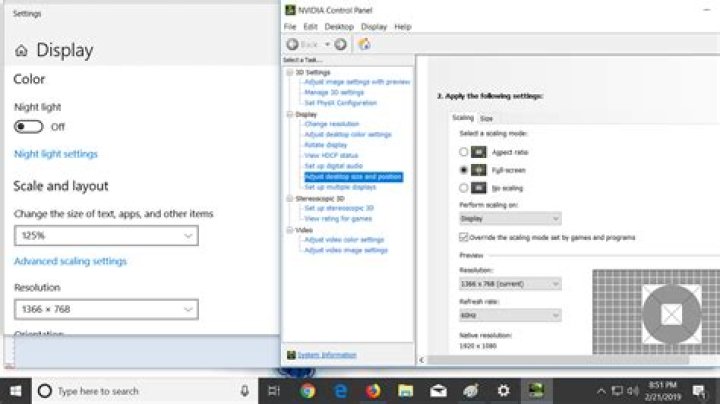Click the Forward arrow toolbar button

tap(340, 44)
